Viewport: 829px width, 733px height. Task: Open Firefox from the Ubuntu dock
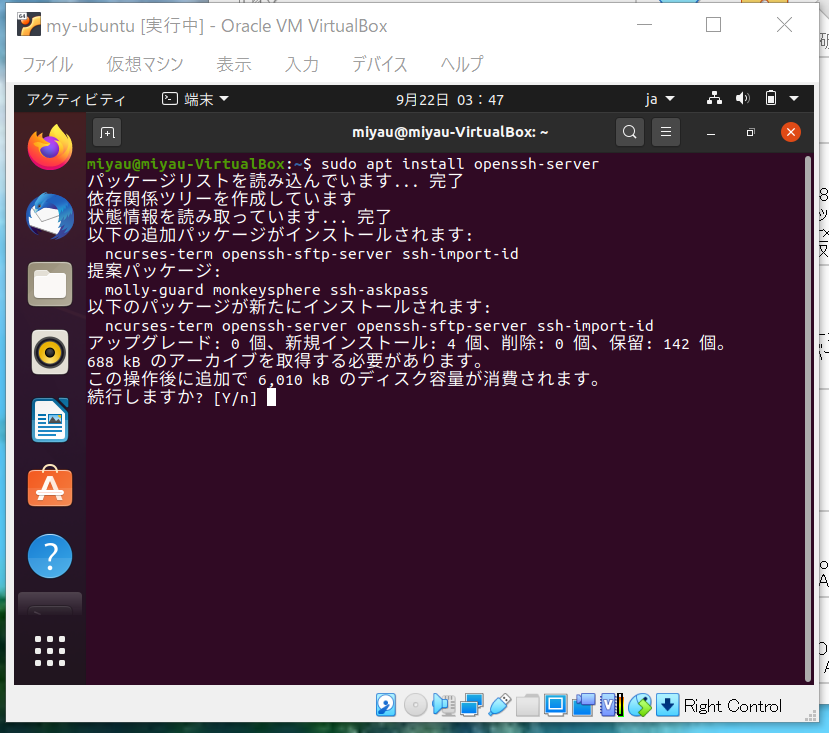click(x=50, y=148)
